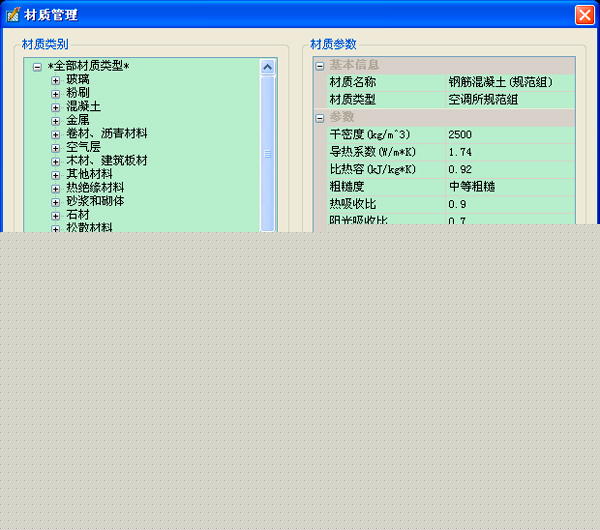The width and height of the screenshot is (600, 530).
Task: Edit the 比热容 value 0.92
Action: tap(510, 170)
